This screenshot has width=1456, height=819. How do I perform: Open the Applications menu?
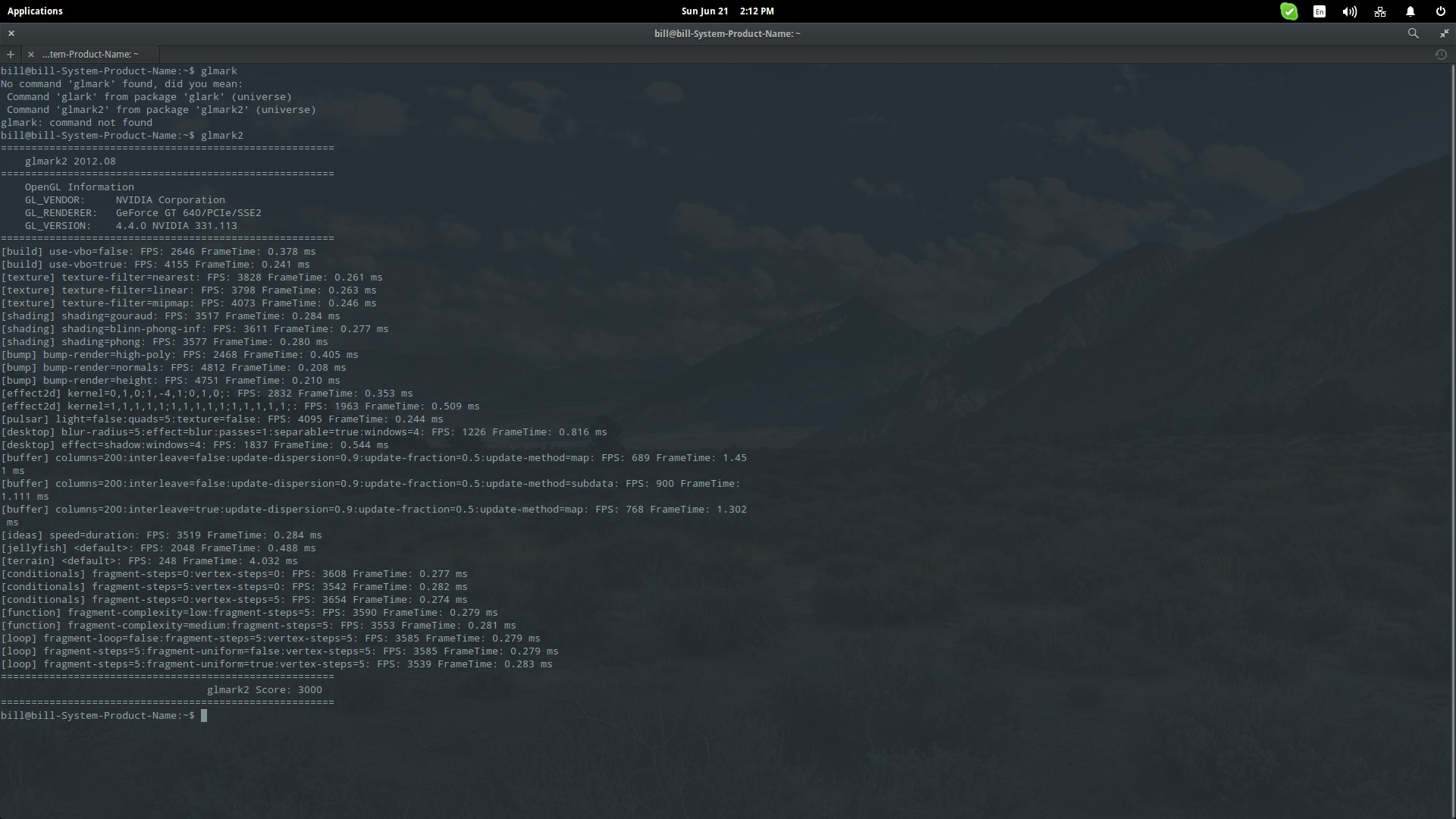[35, 11]
